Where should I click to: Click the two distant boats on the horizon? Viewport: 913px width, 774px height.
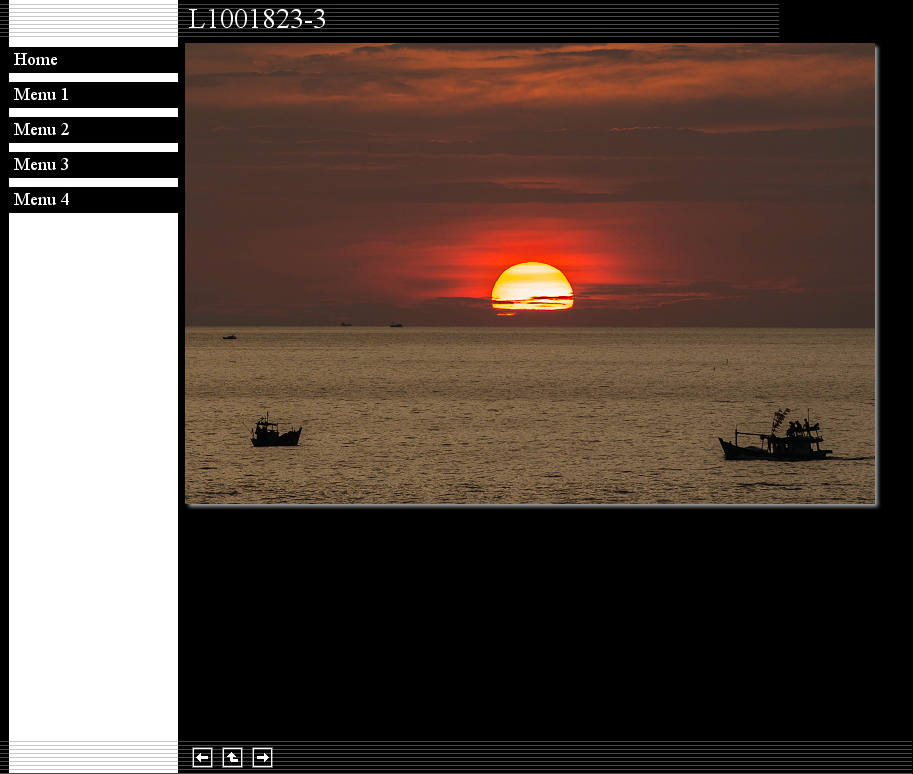point(370,324)
